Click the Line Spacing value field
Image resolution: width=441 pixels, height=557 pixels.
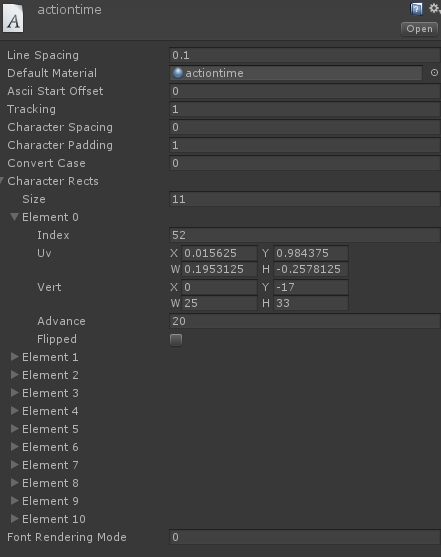click(x=305, y=55)
